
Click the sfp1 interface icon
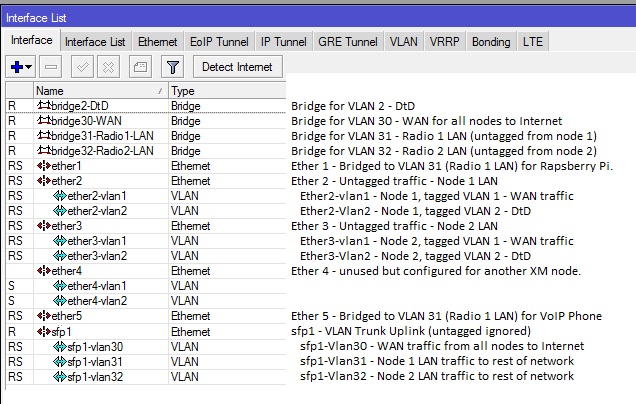point(43,331)
